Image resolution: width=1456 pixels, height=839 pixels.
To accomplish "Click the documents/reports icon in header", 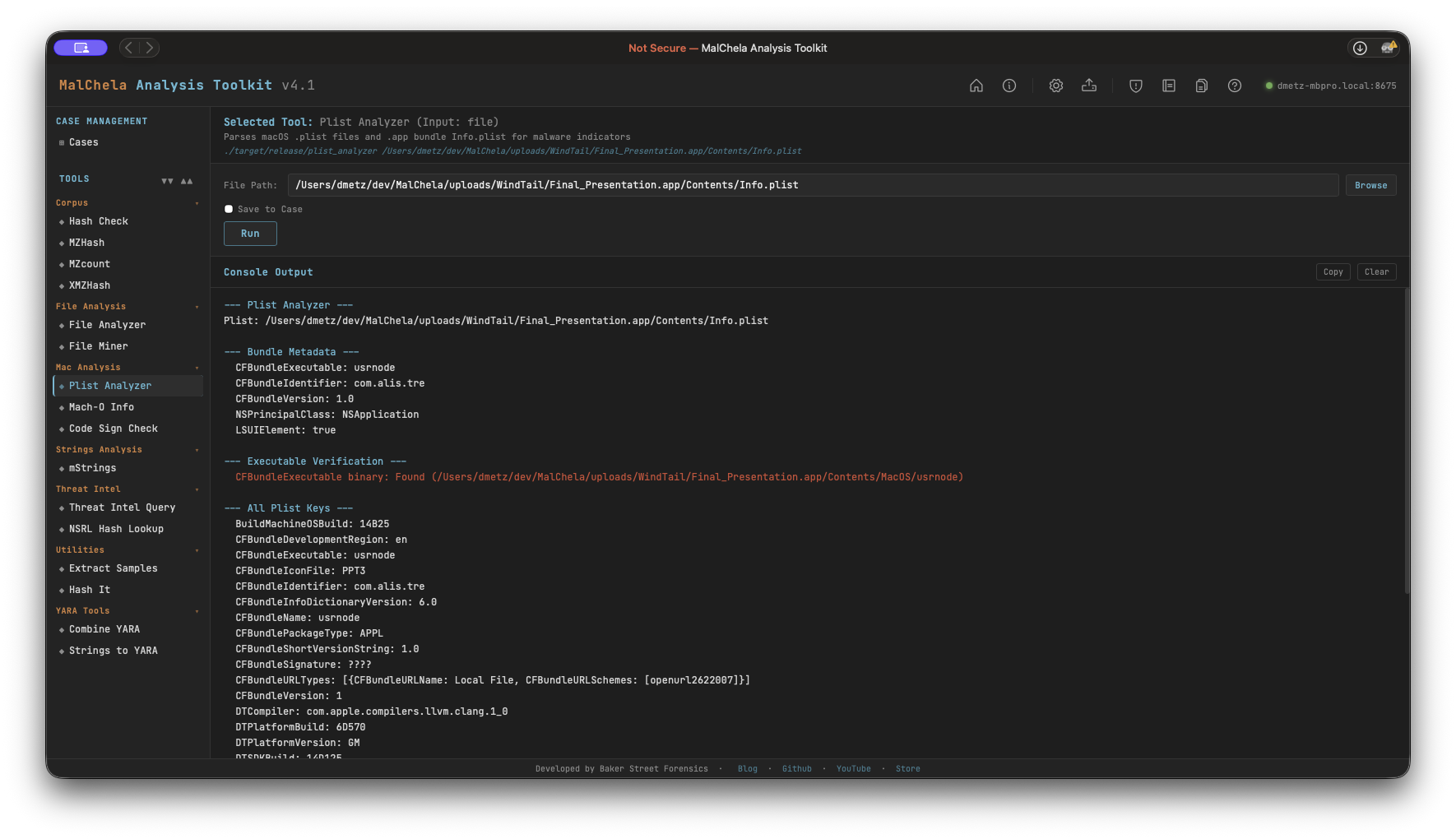I will pos(1202,86).
